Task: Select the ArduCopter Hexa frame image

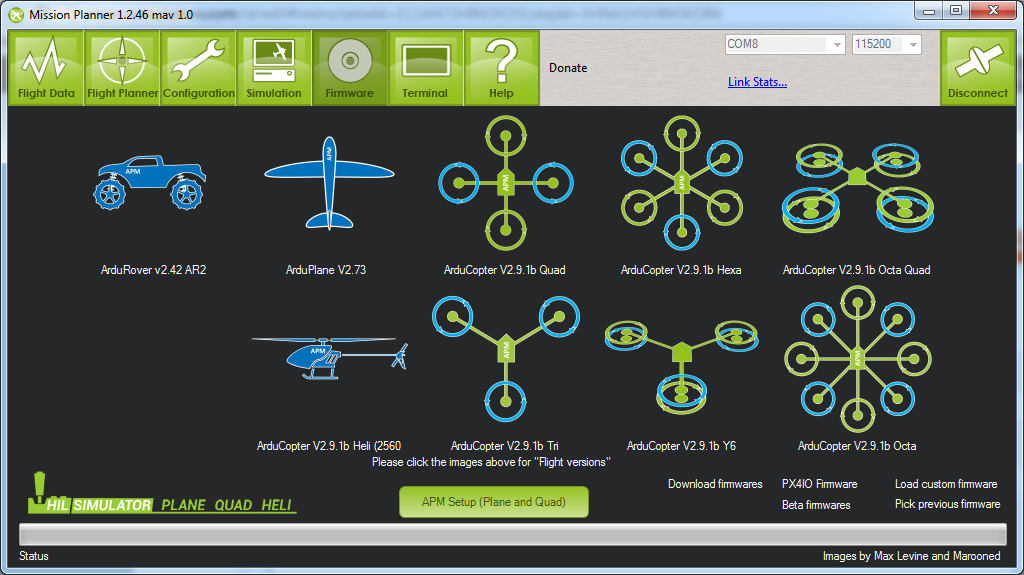Action: tap(682, 183)
